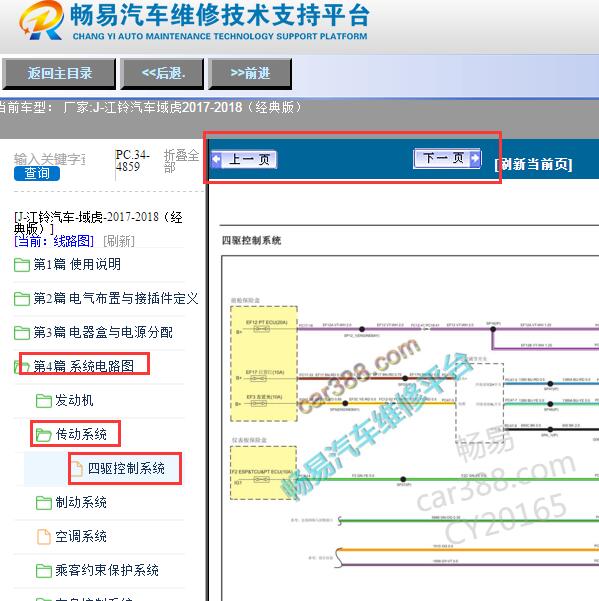This screenshot has width=599, height=601.
Task: Click the J-江铃汽车-域虎-2017-2018 title text
Action: 98,223
